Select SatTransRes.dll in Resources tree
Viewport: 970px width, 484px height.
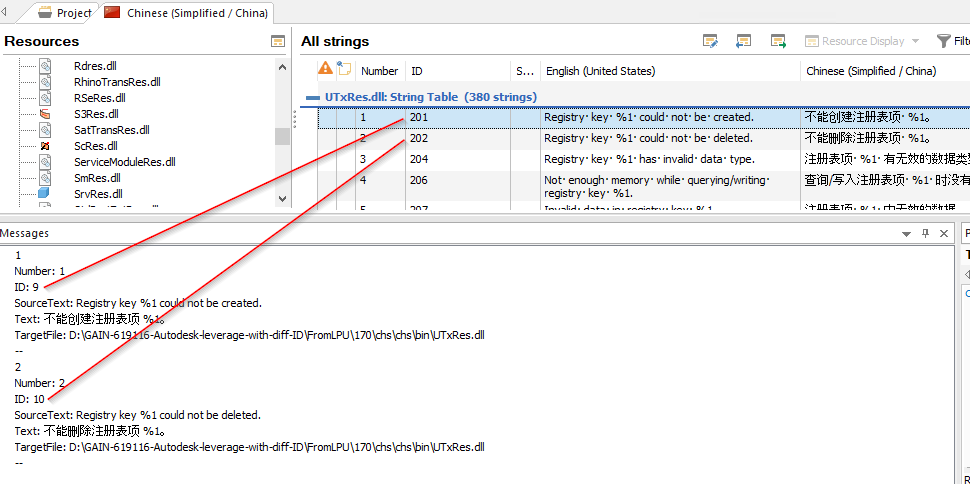(x=111, y=130)
